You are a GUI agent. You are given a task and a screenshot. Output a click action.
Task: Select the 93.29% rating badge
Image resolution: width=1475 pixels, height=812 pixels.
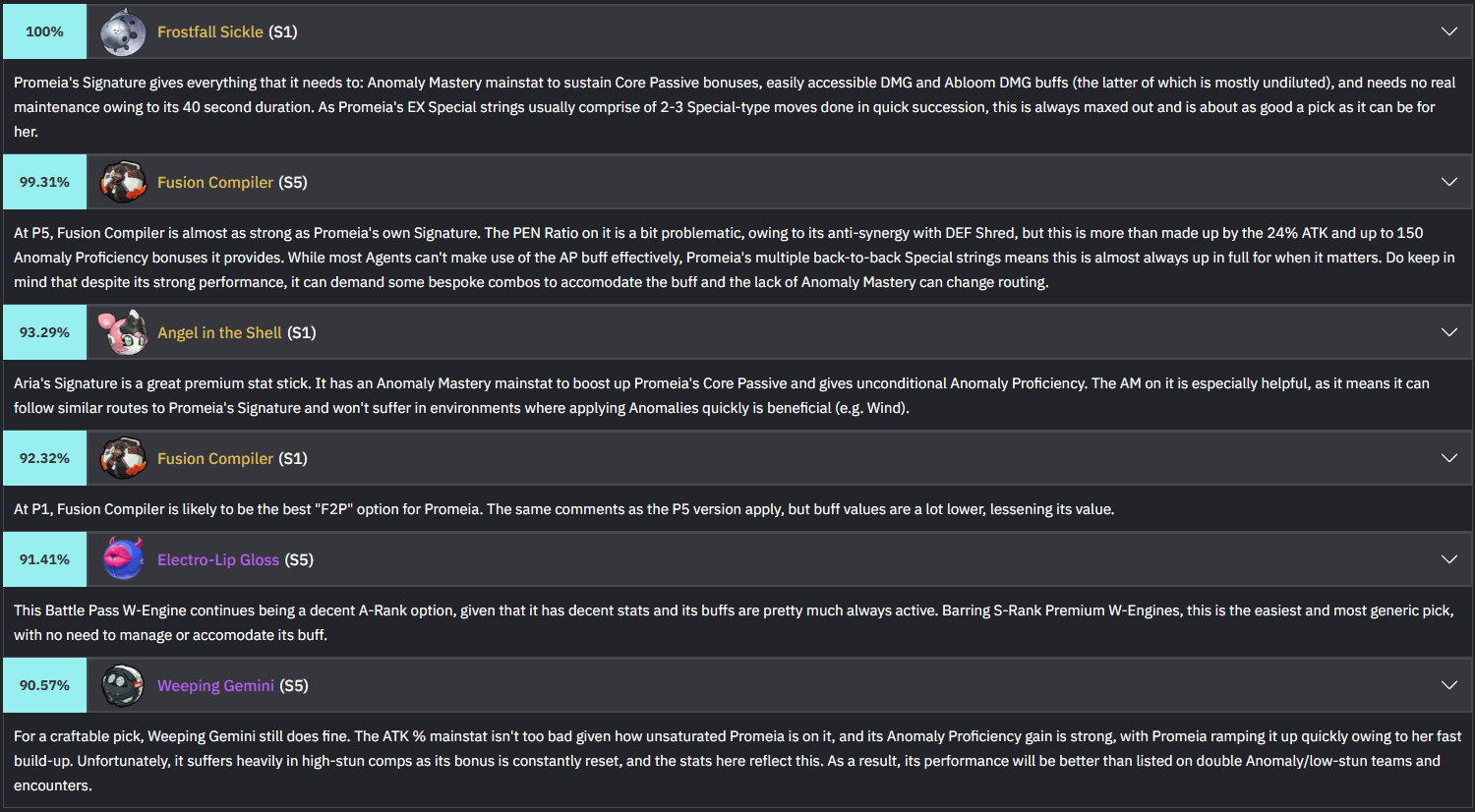point(44,332)
